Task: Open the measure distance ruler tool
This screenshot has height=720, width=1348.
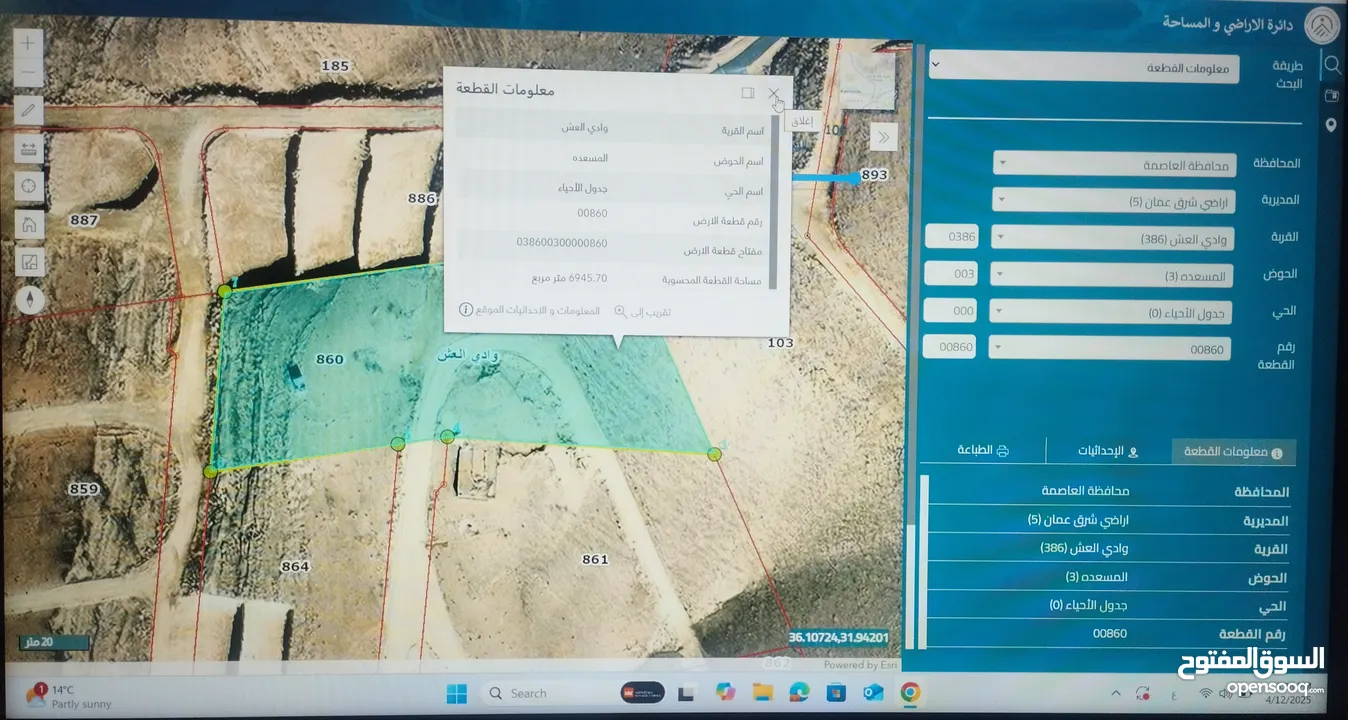Action: (29, 148)
